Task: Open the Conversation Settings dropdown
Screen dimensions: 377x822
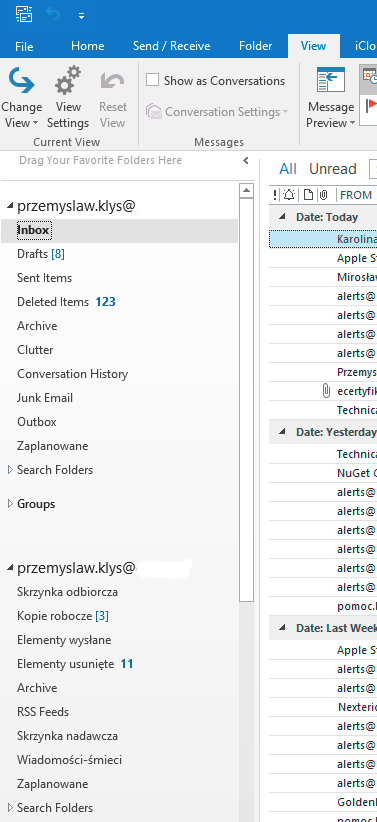Action: (217, 112)
